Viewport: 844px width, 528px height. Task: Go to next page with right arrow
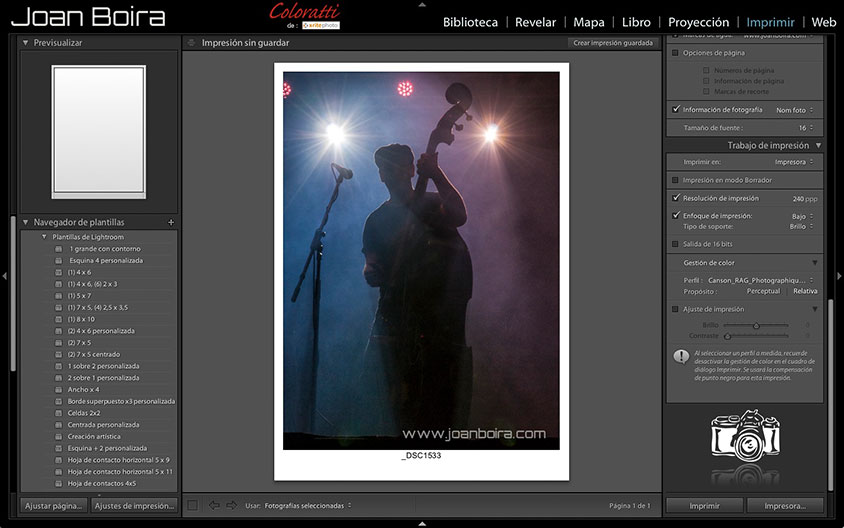point(231,505)
